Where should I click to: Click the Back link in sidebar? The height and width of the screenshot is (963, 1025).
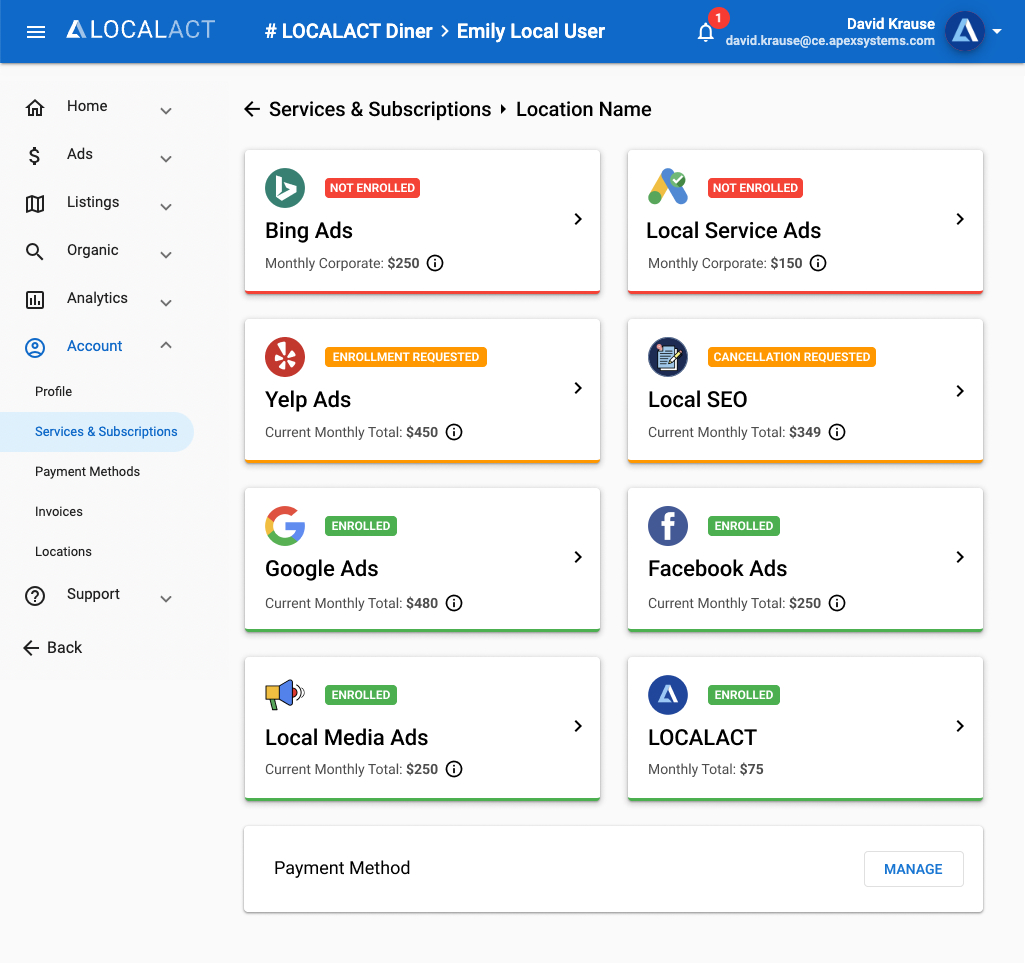[52, 648]
